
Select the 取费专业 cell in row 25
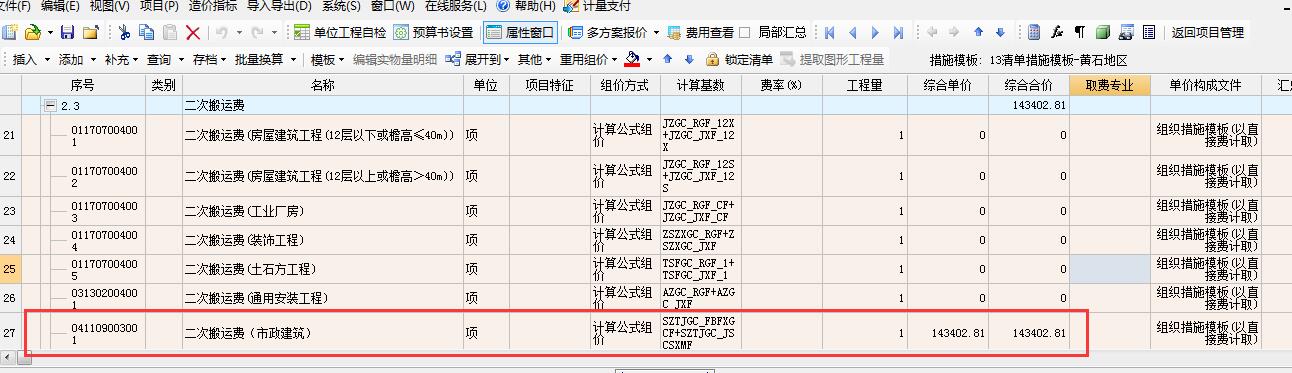pos(1110,269)
